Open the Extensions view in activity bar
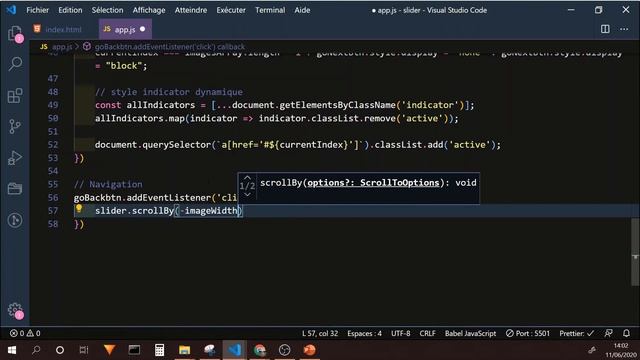 (x=15, y=96)
